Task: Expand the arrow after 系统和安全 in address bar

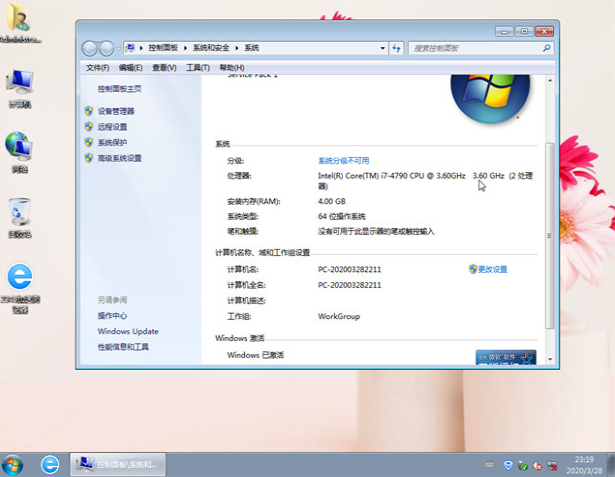Action: click(x=237, y=48)
